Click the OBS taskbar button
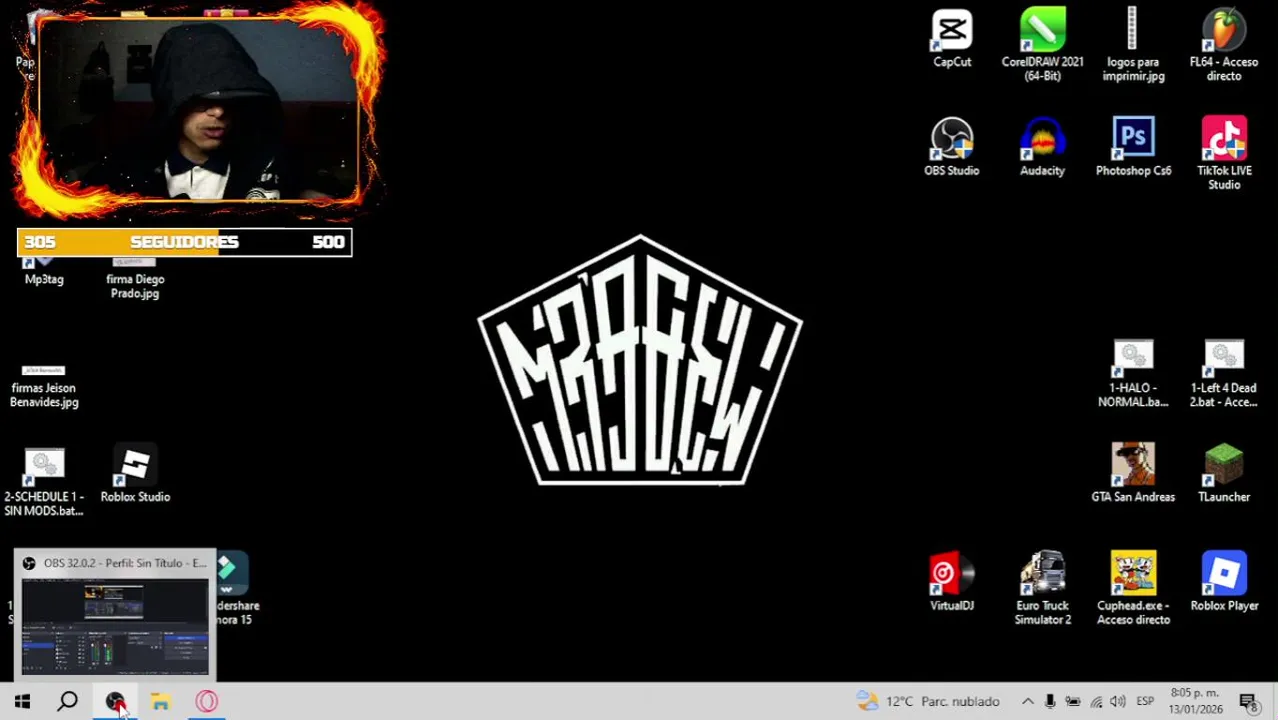This screenshot has height=720, width=1278. [115, 701]
